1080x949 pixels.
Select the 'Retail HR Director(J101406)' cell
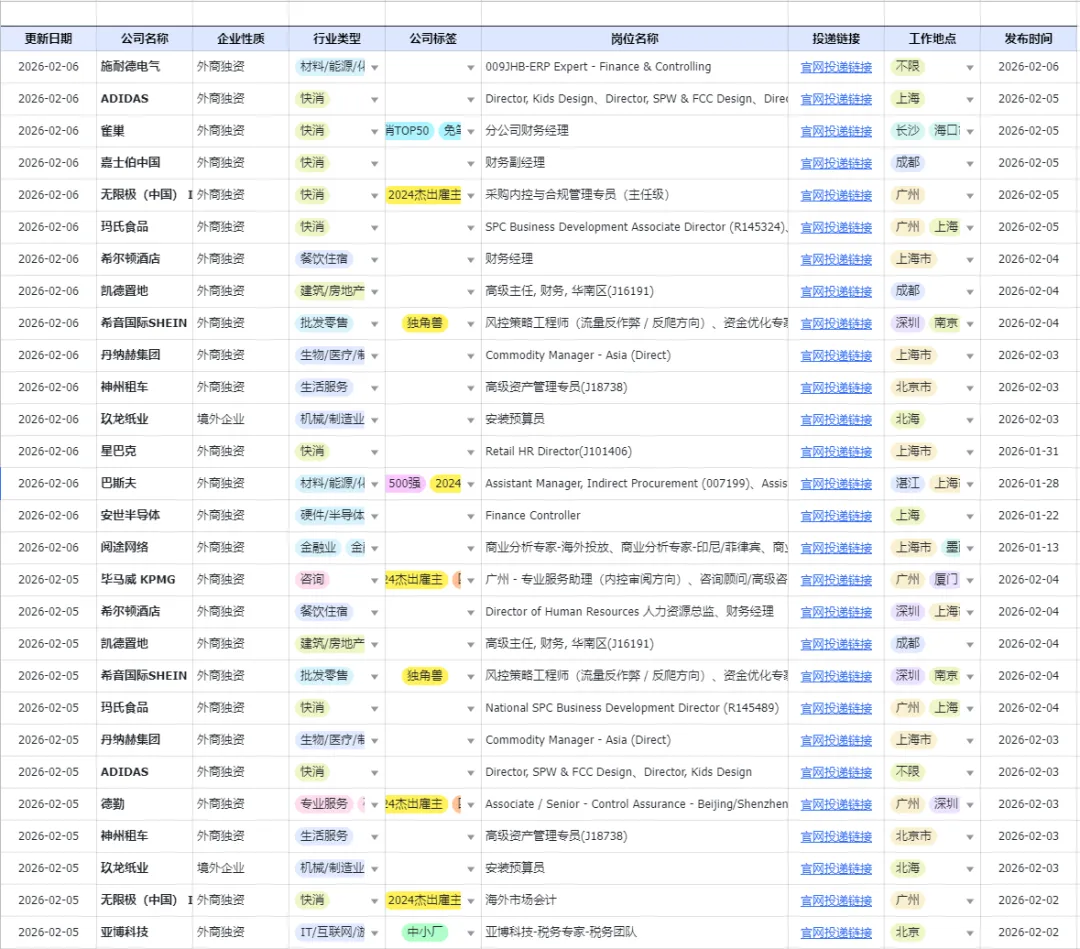click(x=634, y=452)
